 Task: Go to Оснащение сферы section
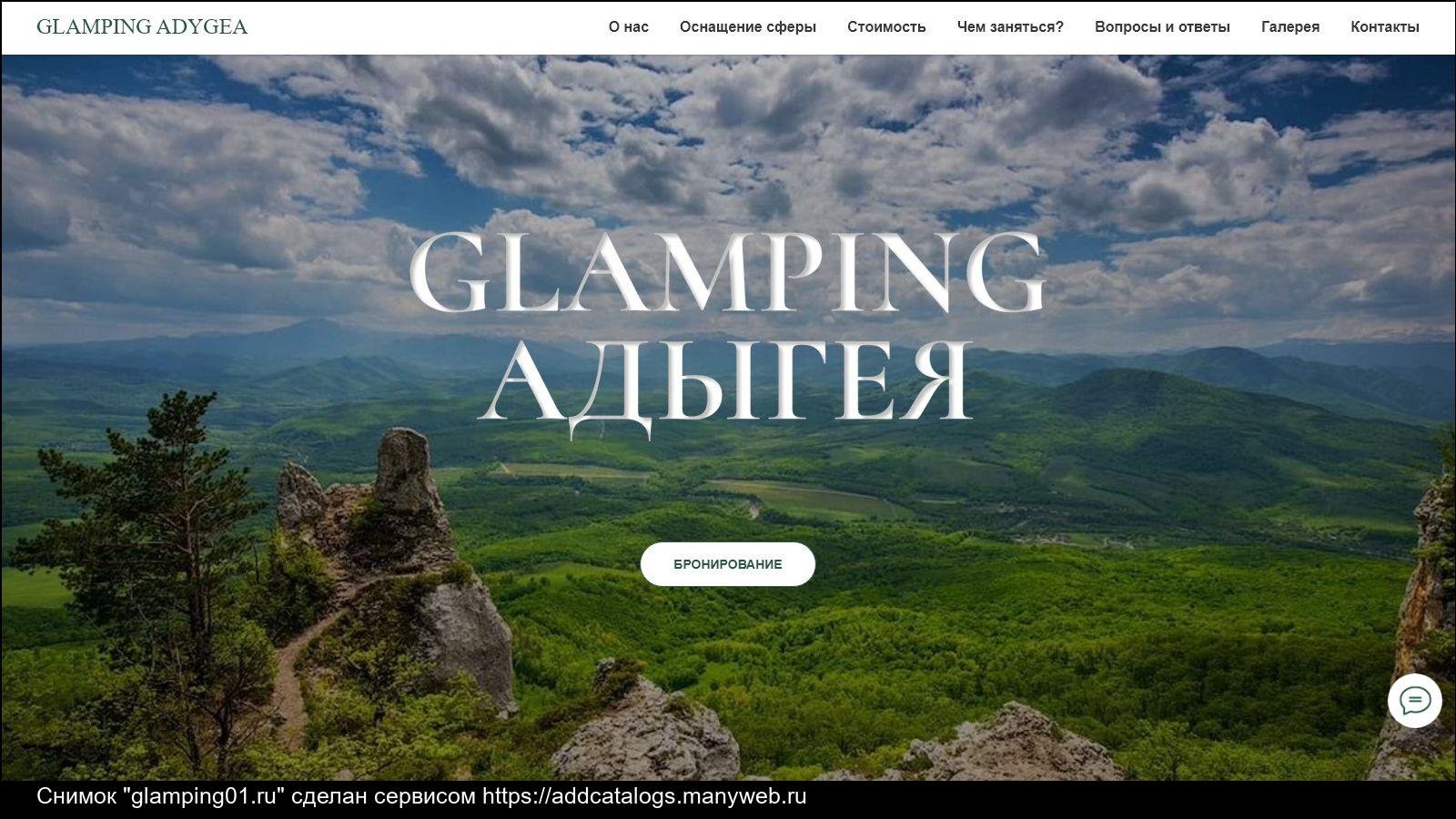pyautogui.click(x=748, y=27)
